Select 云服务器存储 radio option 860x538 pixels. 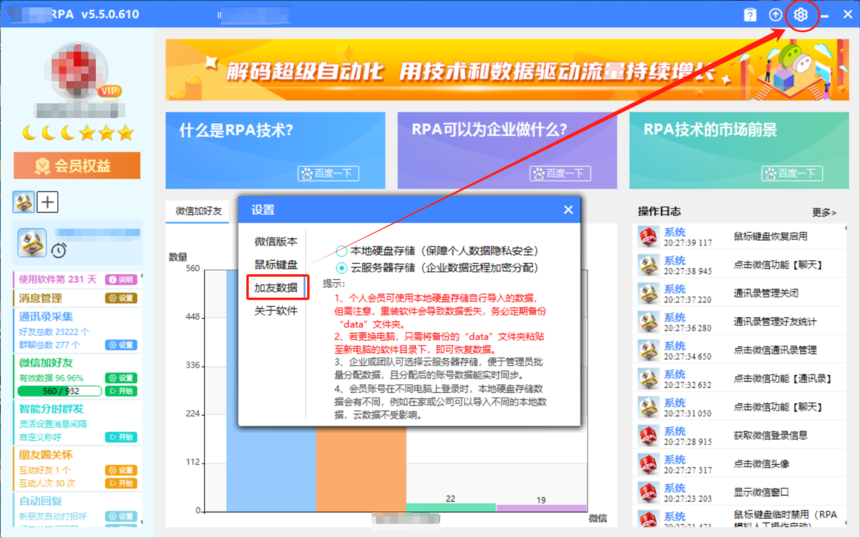click(x=343, y=268)
